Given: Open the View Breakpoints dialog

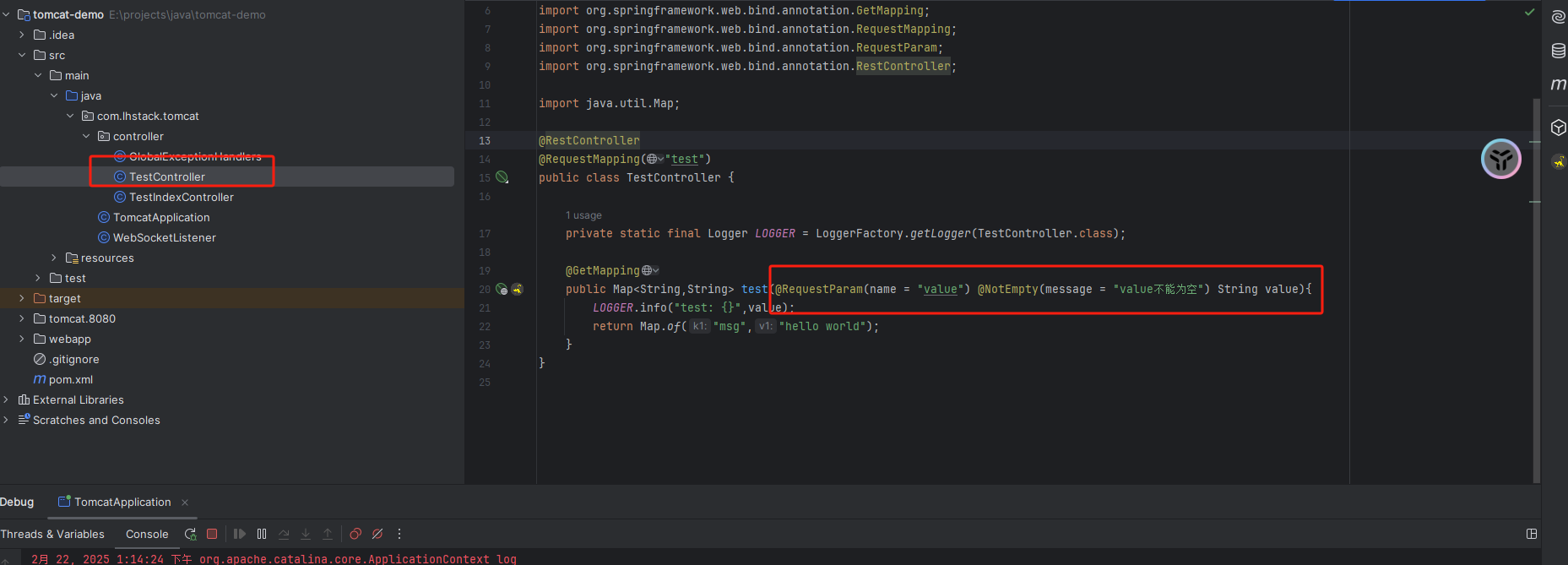Looking at the screenshot, I should click(355, 534).
